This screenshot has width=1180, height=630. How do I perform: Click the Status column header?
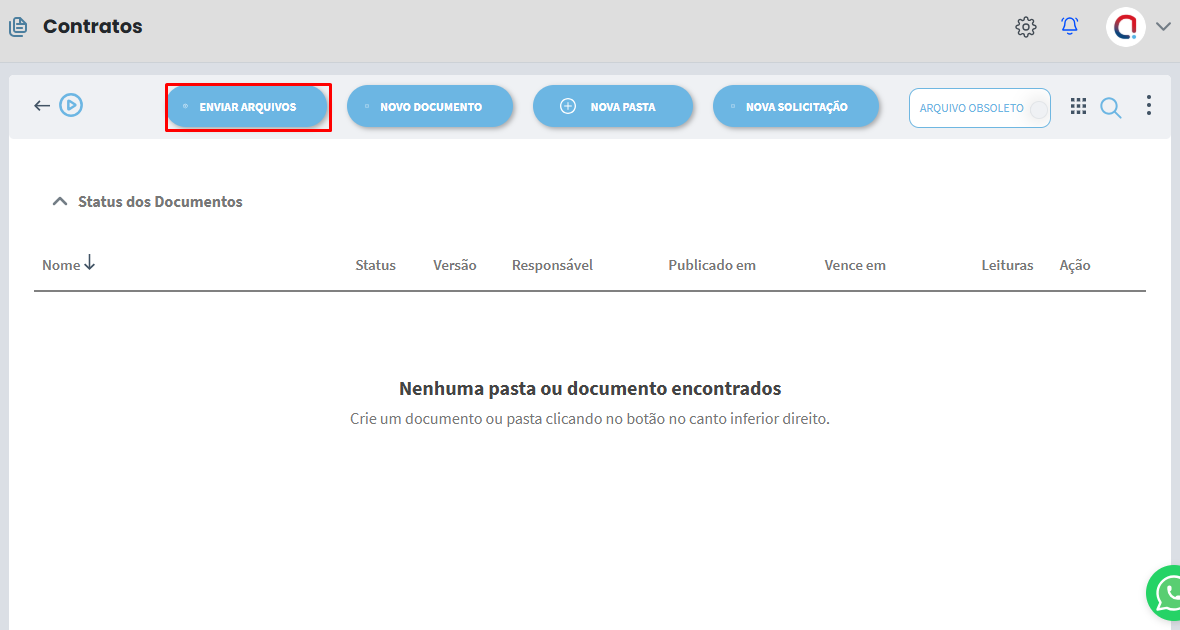[x=375, y=265]
